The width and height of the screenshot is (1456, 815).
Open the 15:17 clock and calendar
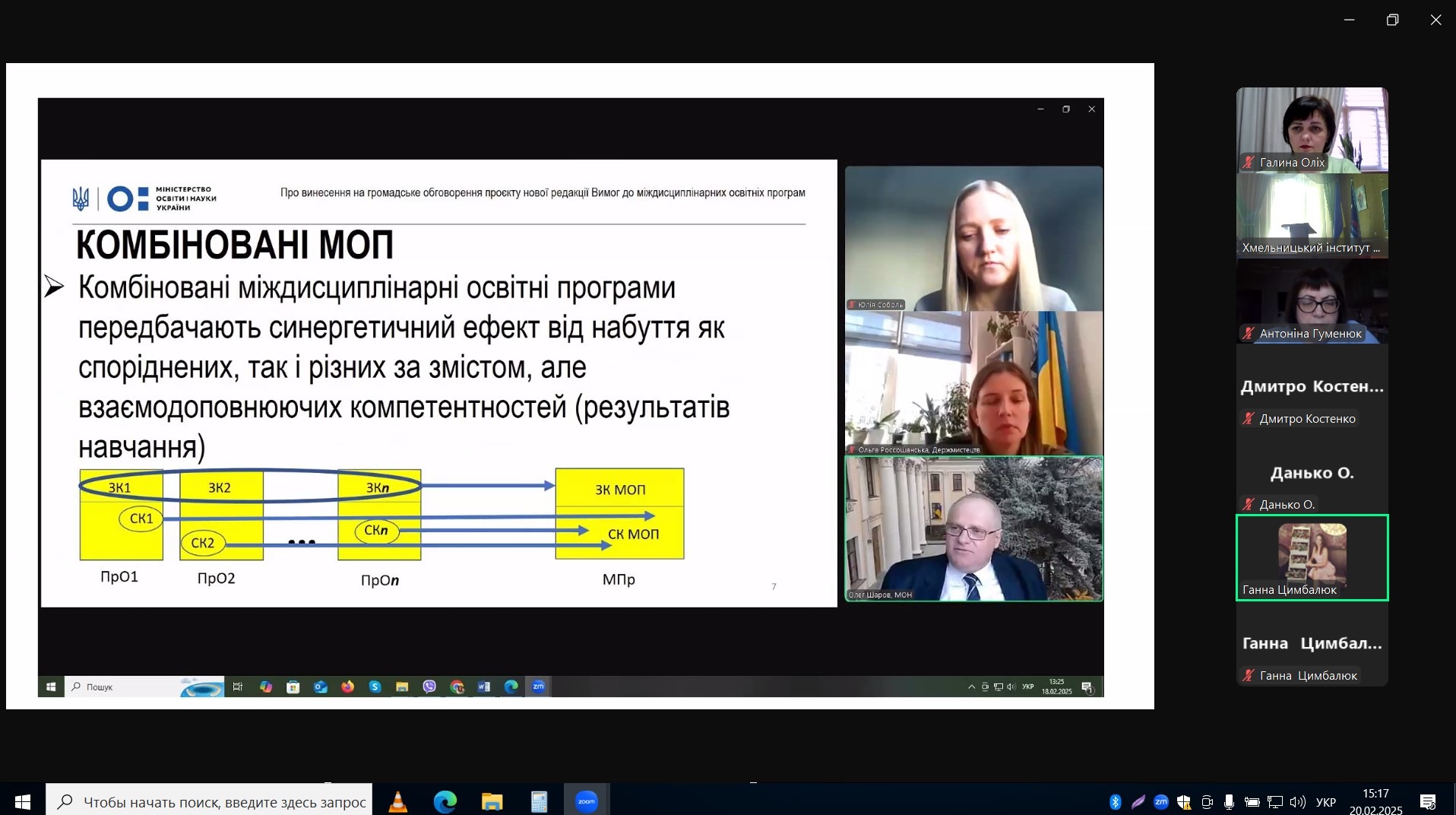click(x=1376, y=802)
